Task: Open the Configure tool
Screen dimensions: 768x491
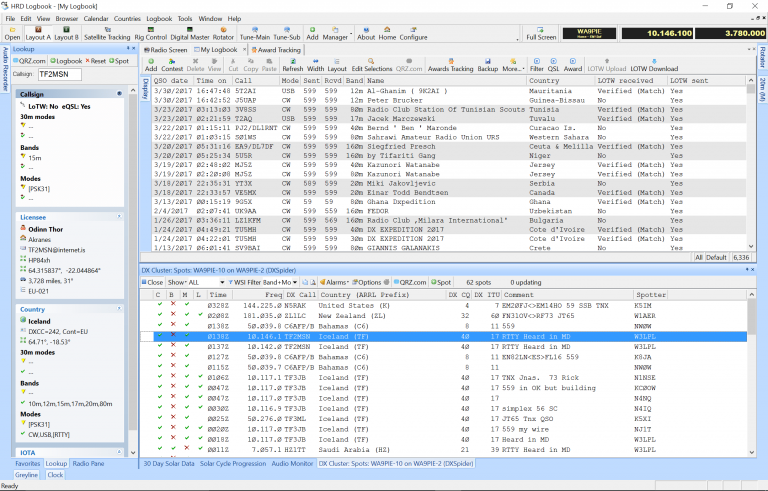Action: coord(413,33)
